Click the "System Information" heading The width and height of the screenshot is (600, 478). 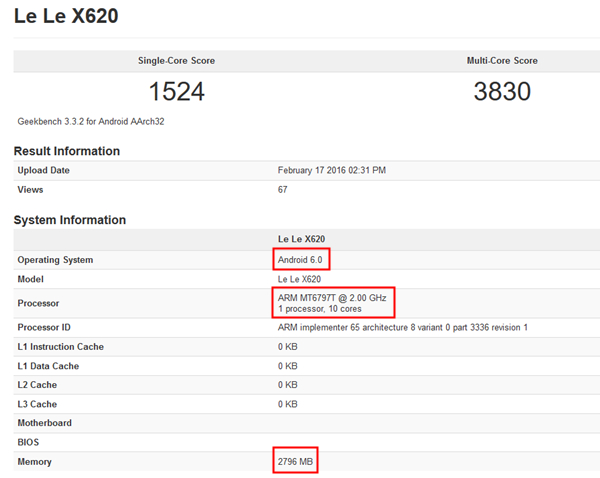[70, 220]
